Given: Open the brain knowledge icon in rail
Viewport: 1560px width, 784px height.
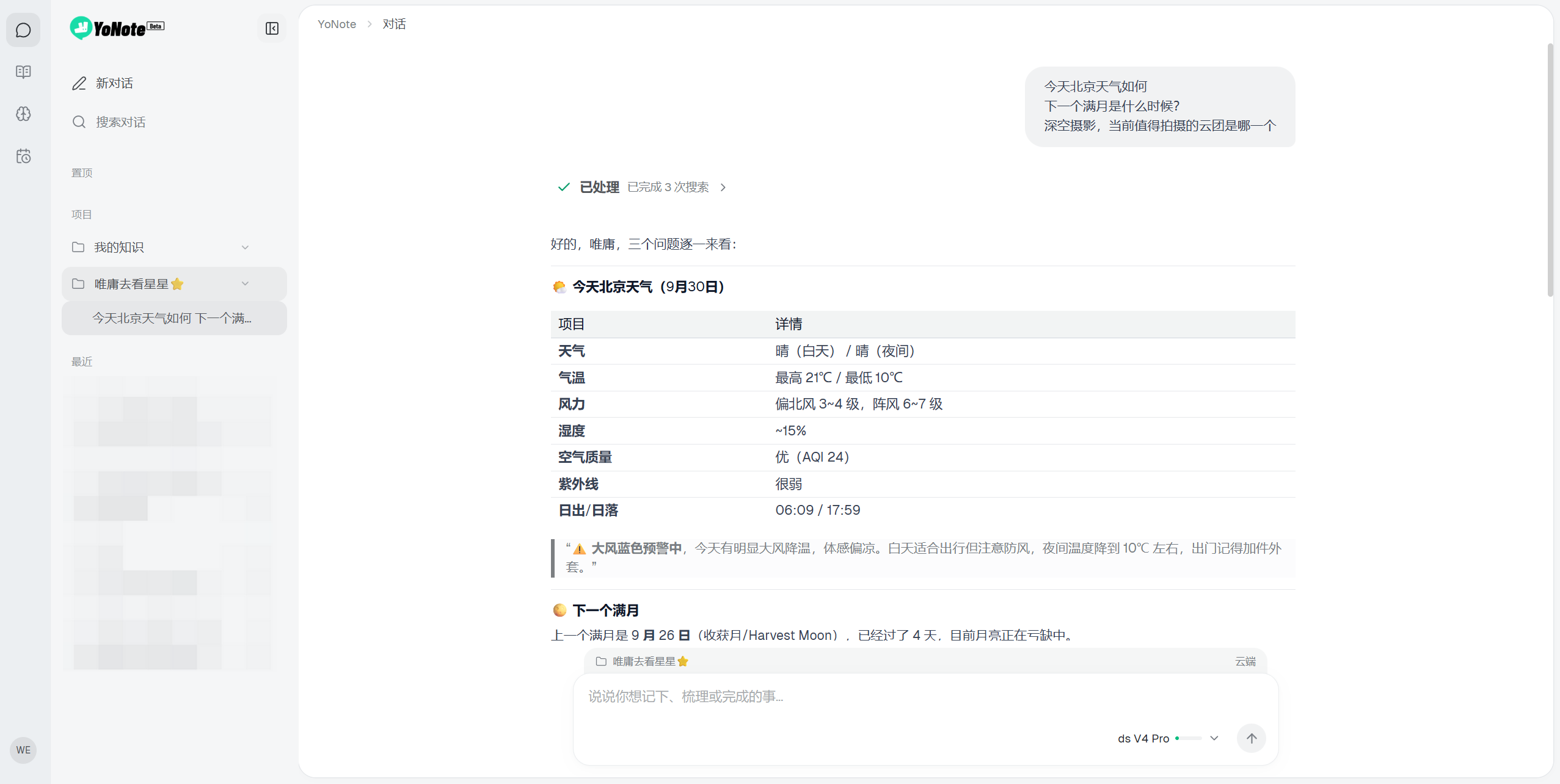Looking at the screenshot, I should tap(23, 114).
